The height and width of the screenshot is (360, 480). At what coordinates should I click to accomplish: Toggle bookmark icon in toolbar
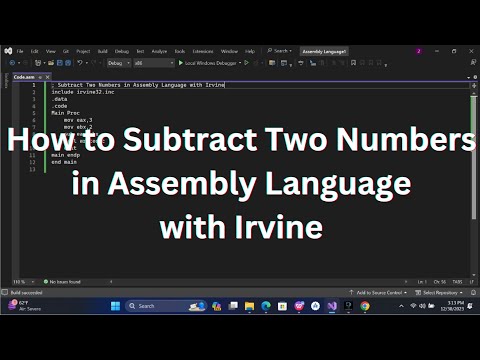click(353, 63)
